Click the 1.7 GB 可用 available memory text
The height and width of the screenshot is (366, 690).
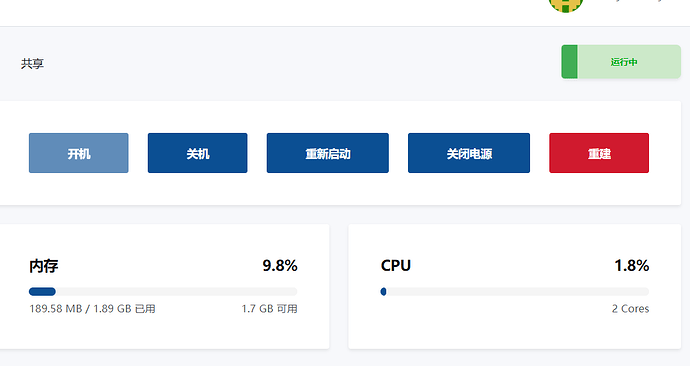click(269, 309)
